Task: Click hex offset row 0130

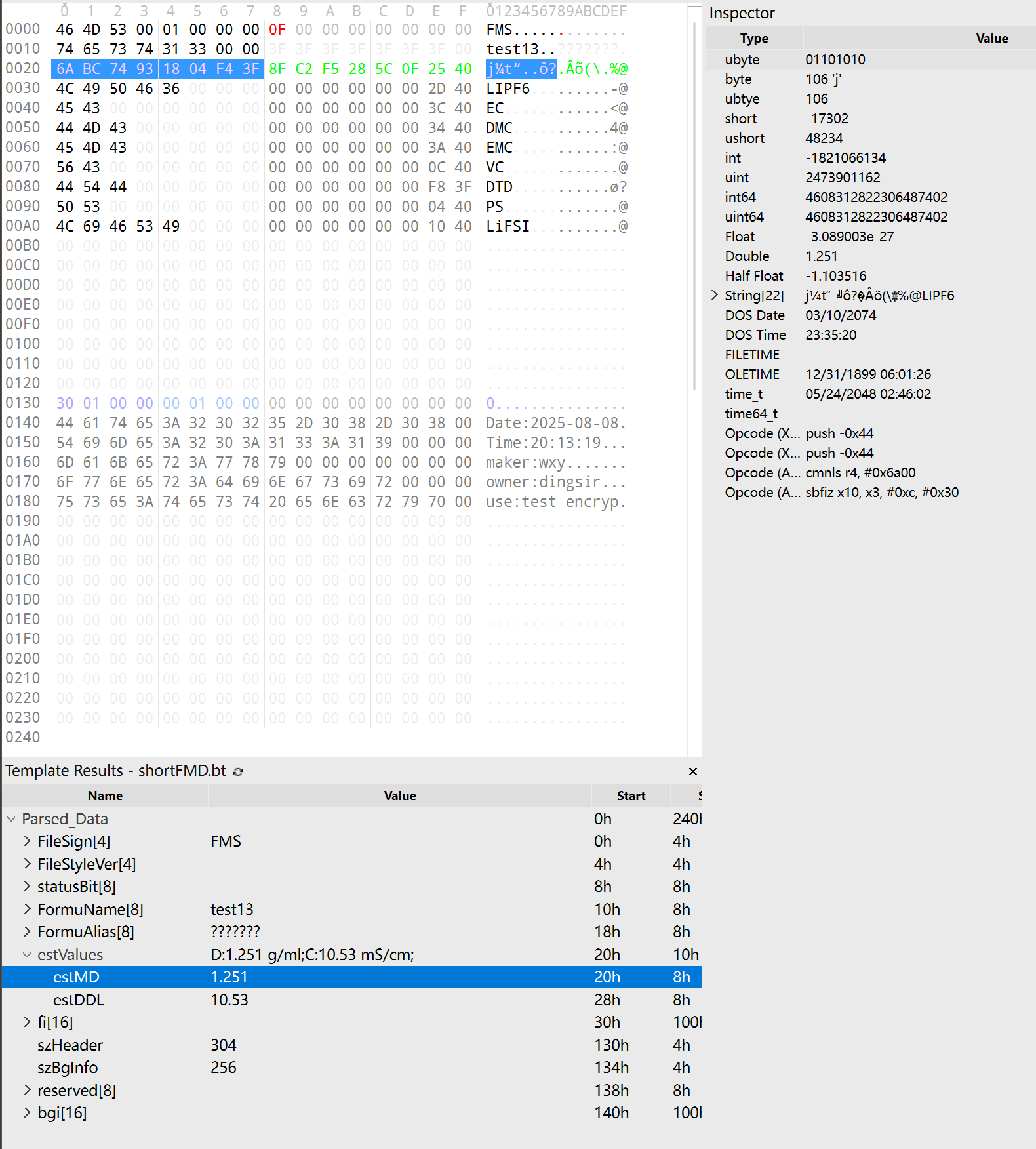Action: click(23, 403)
